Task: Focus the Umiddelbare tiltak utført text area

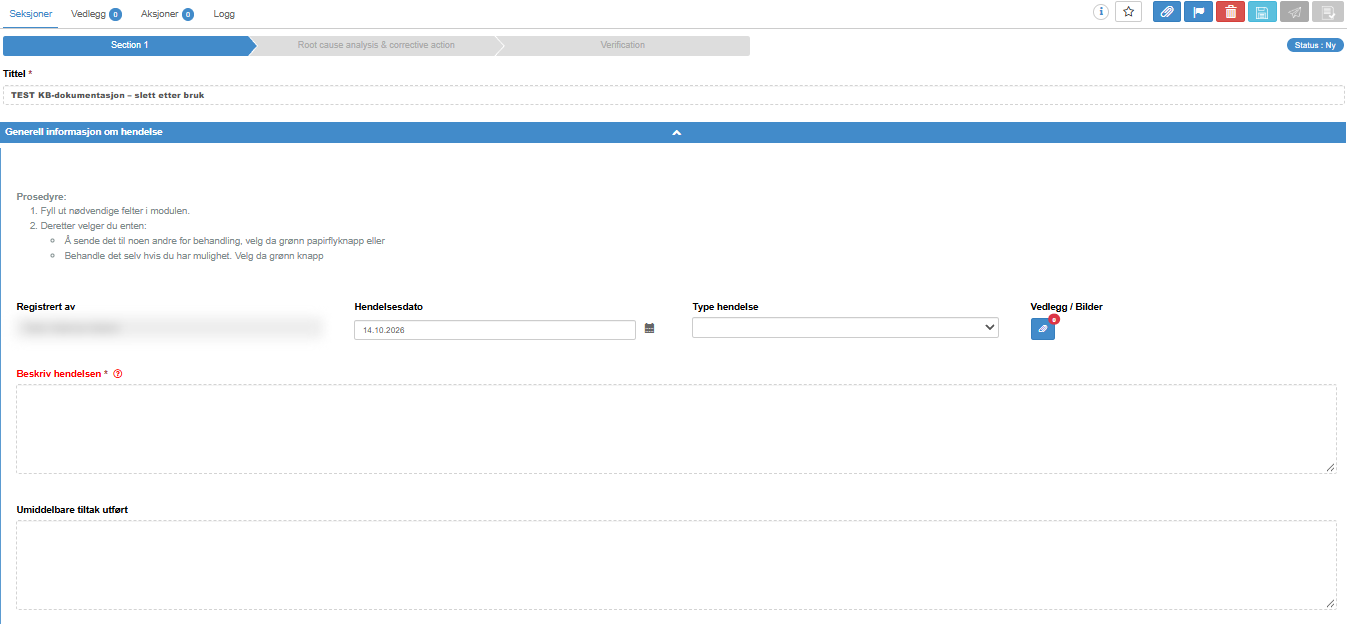Action: [x=676, y=565]
